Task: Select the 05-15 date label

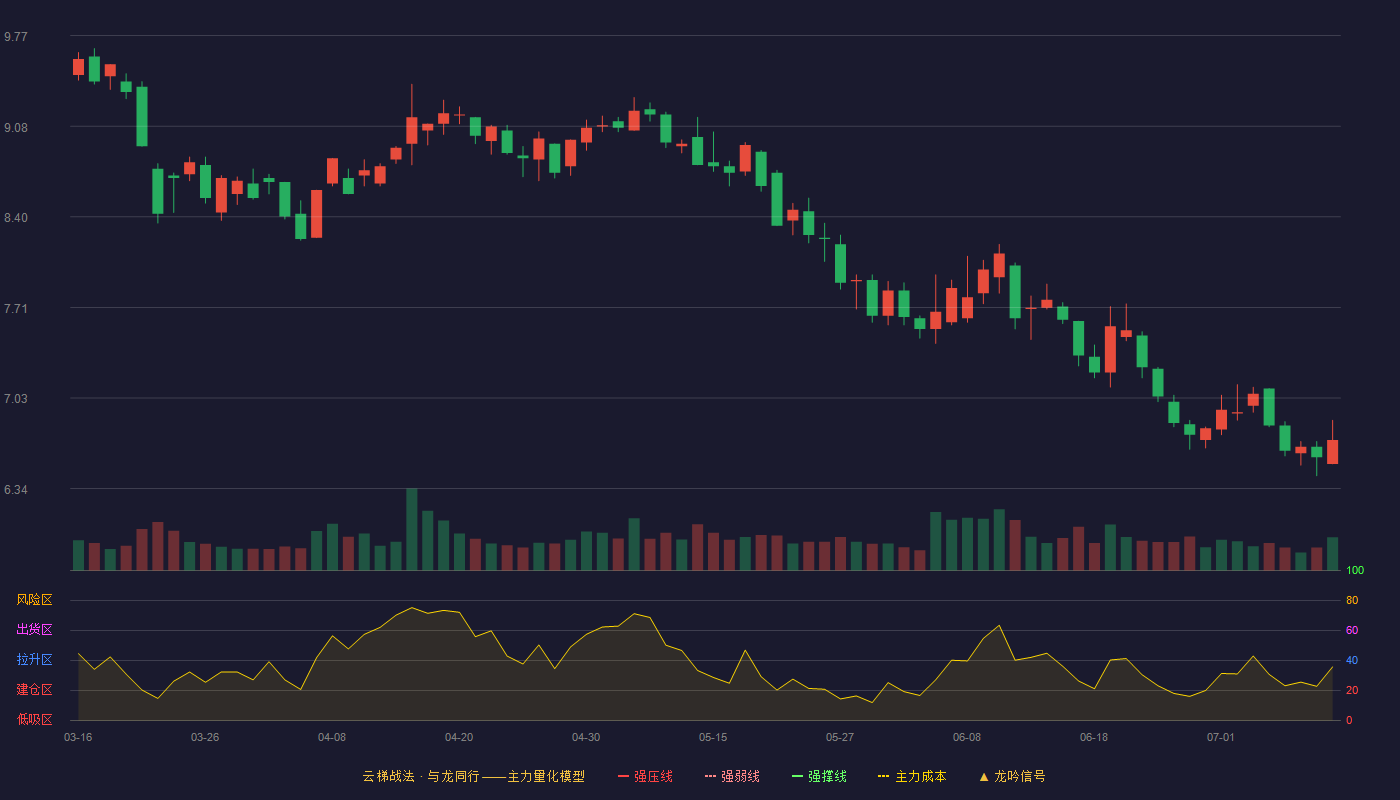Action: tap(713, 737)
